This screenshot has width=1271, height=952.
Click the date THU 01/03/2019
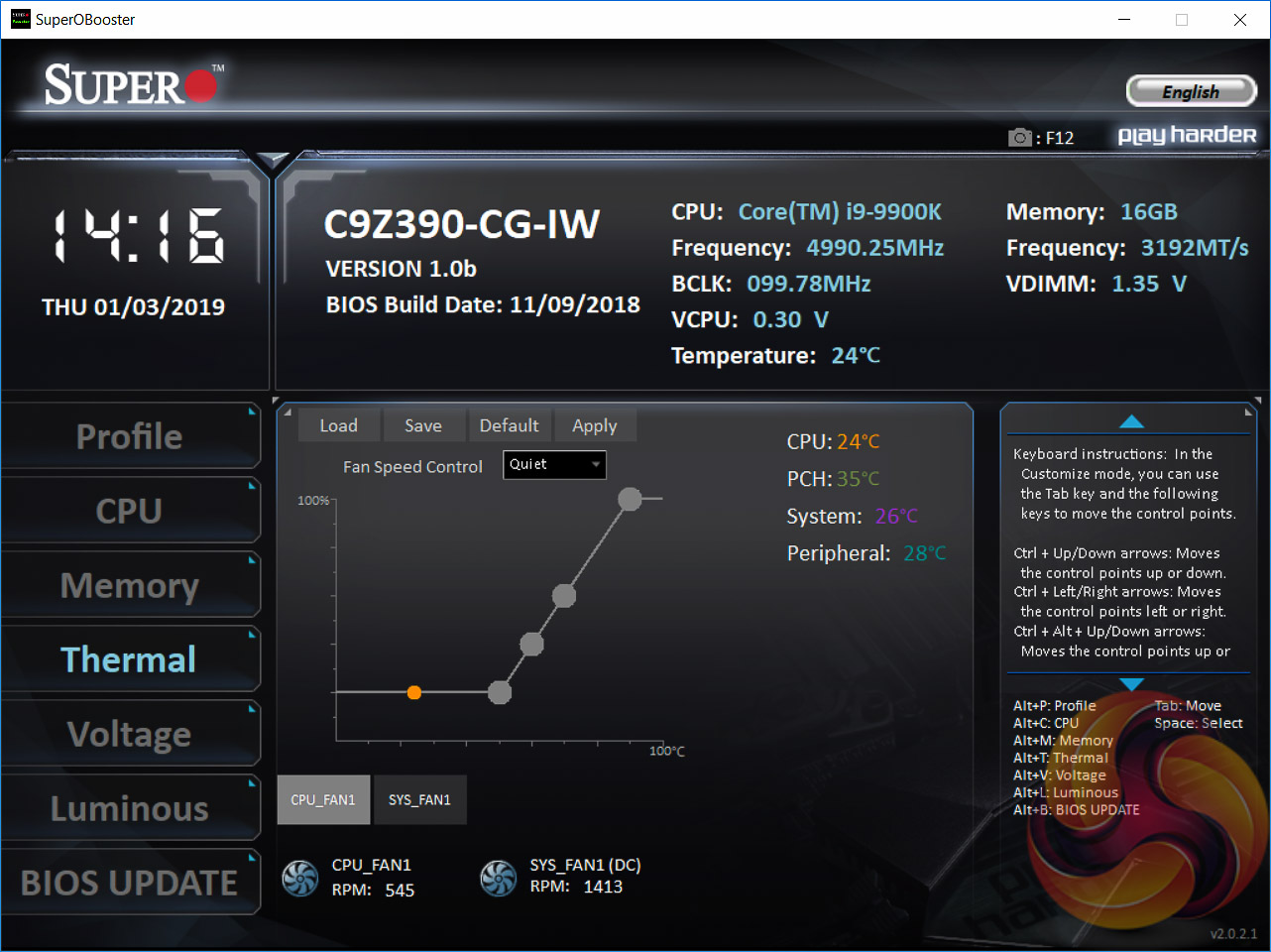[133, 307]
